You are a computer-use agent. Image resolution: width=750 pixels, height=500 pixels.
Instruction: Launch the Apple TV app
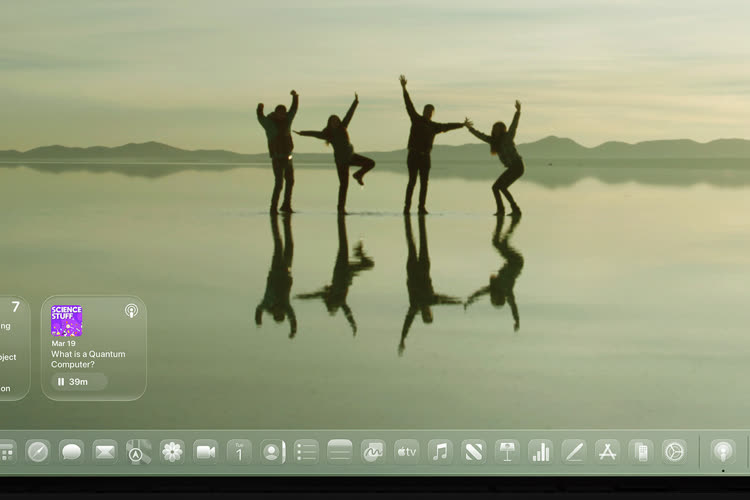407,452
